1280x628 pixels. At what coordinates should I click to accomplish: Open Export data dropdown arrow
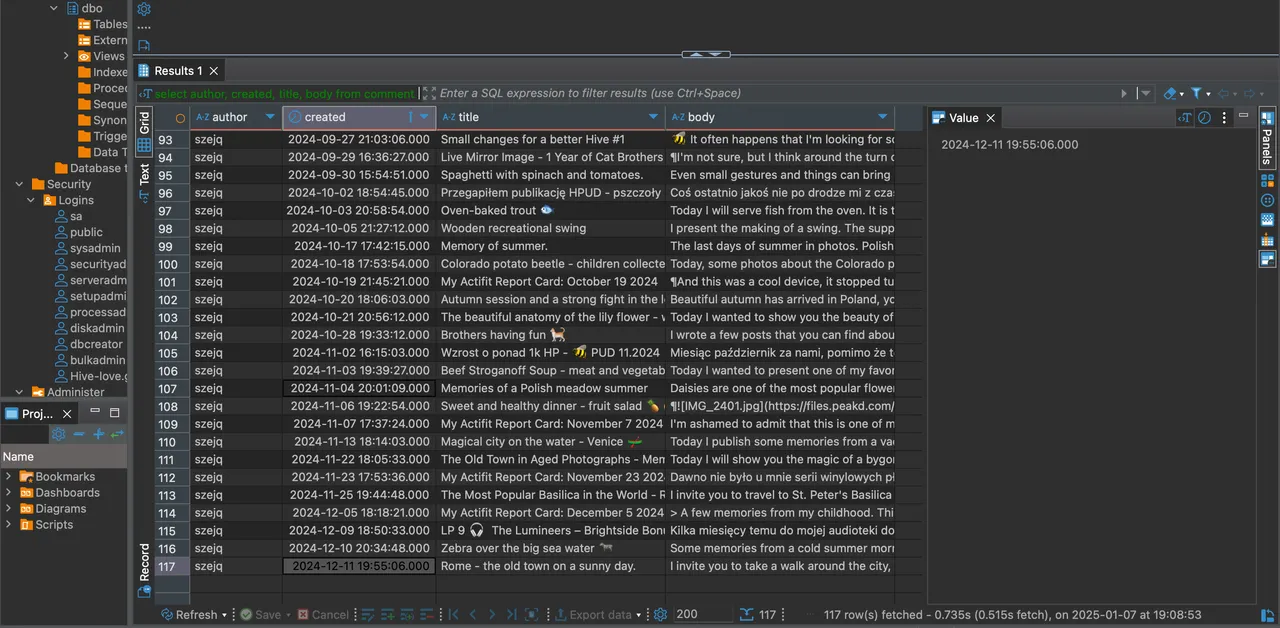[x=639, y=615]
